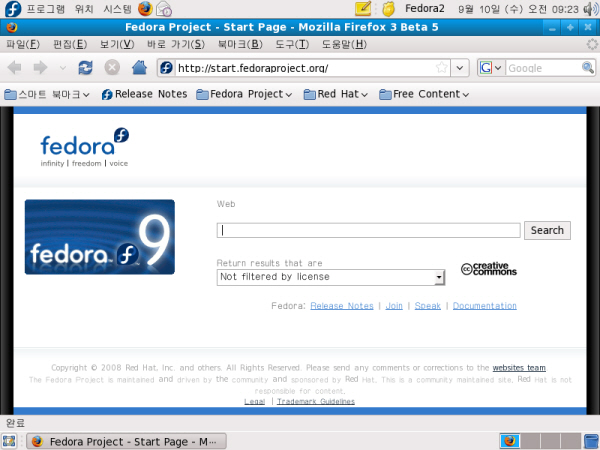Open the history dropdown beside Forward
Screen dimensions: 600x450
click(62, 68)
